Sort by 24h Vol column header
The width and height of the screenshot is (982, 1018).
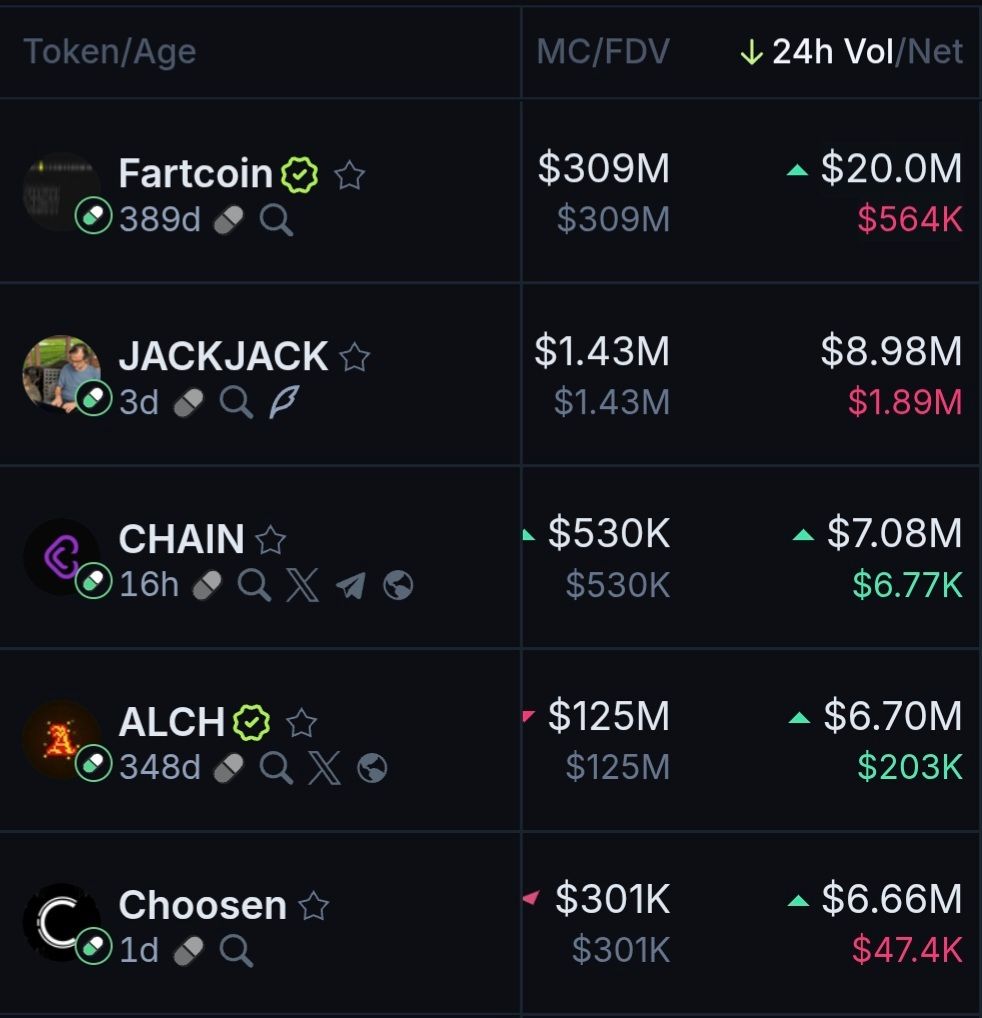tap(832, 52)
